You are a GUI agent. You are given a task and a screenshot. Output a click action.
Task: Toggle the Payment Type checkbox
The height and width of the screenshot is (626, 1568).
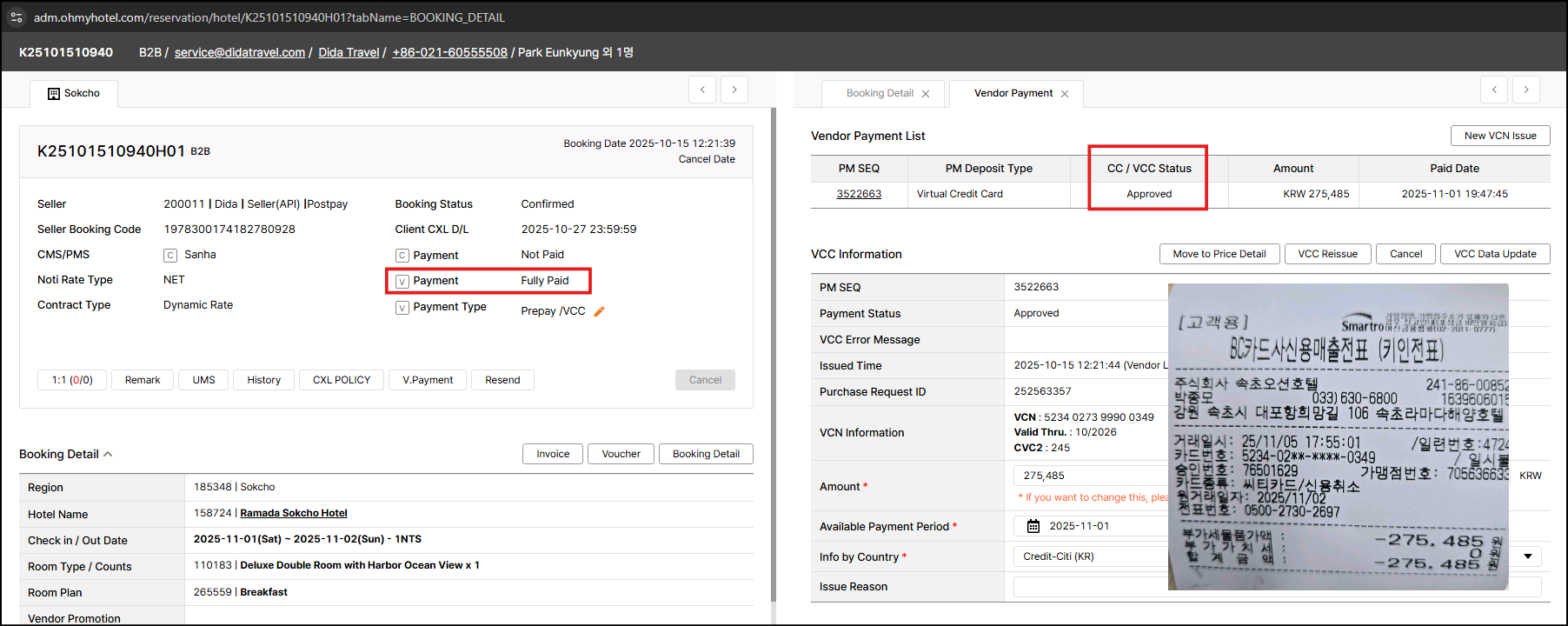click(402, 308)
